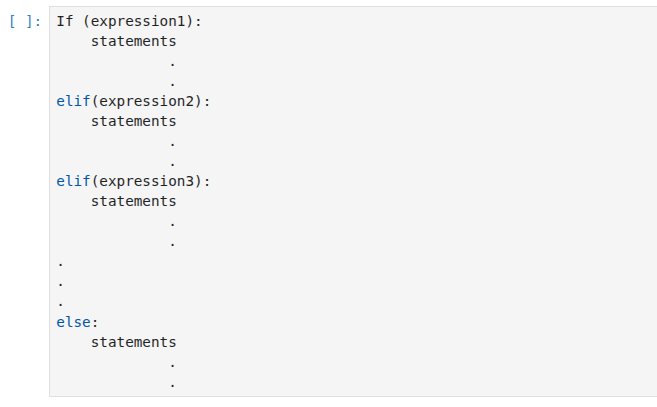Click the middle of three left-margin dots
657x407 pixels.
click(61, 285)
